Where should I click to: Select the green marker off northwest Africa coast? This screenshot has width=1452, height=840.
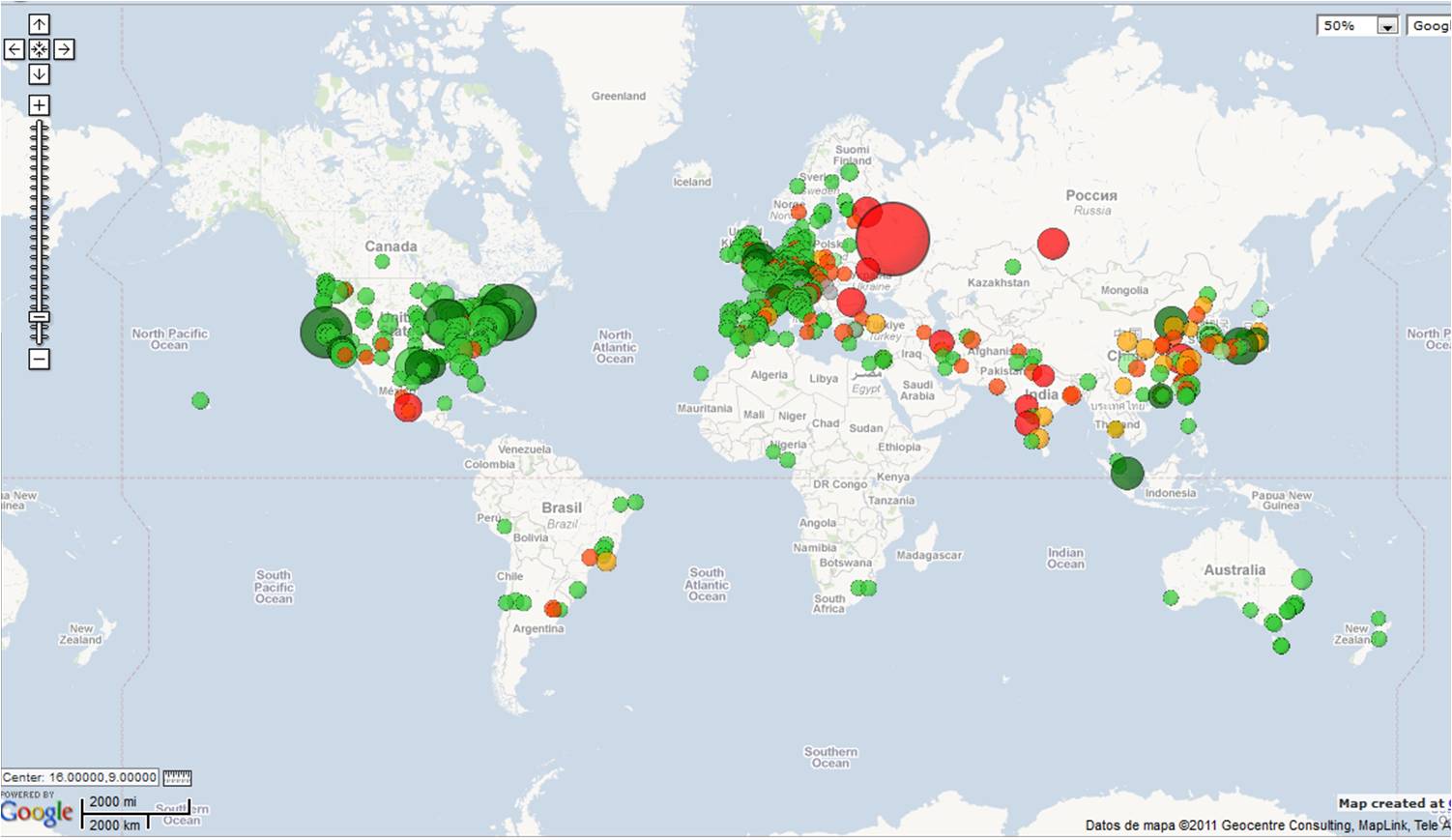[701, 373]
